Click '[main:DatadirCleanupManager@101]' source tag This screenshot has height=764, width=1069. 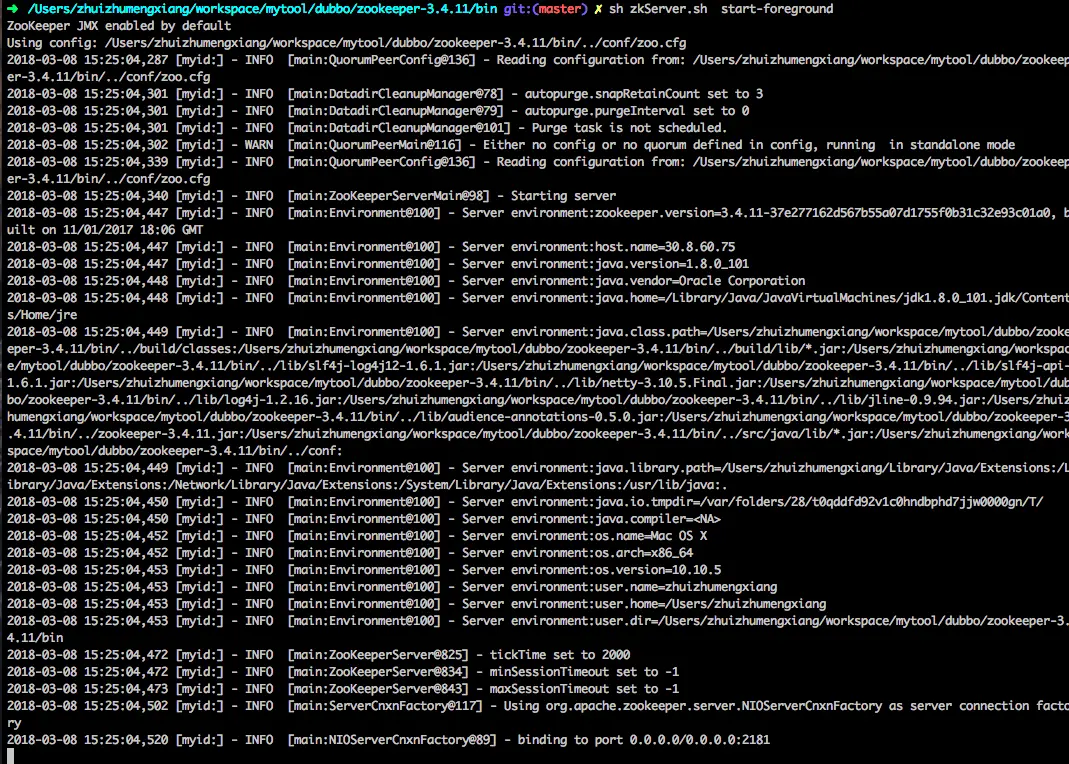click(x=399, y=128)
